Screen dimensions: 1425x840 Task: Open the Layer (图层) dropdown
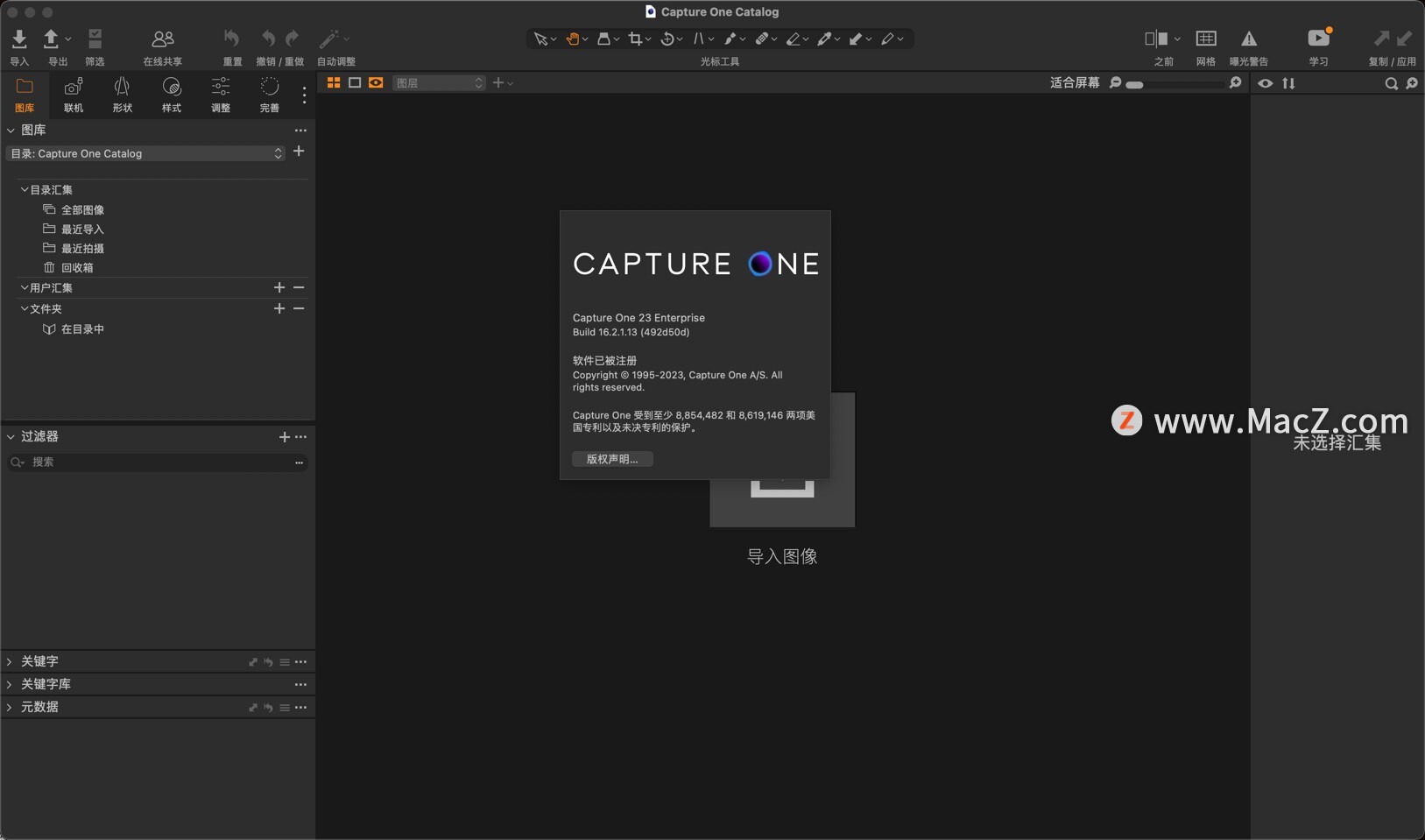[439, 82]
